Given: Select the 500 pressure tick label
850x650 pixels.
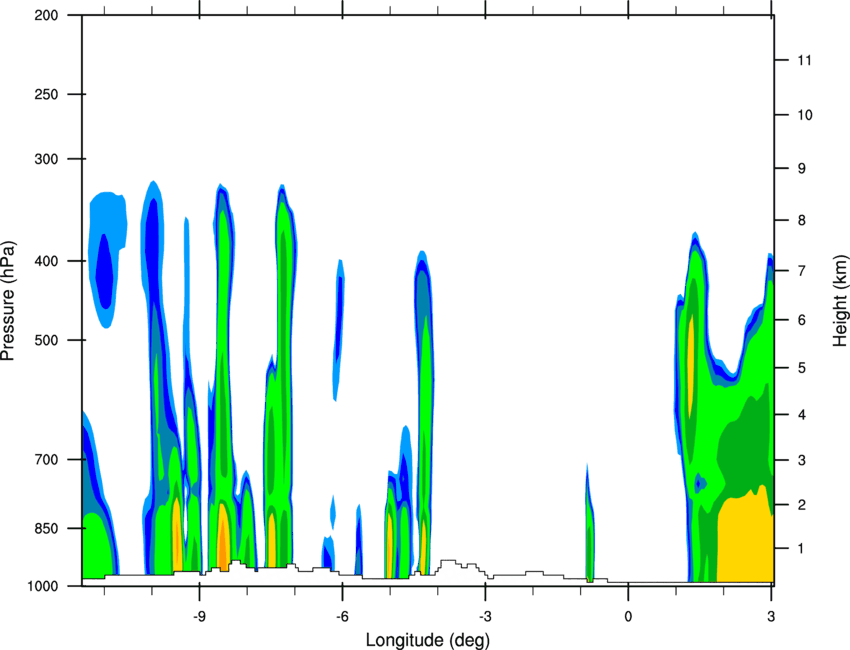Looking at the screenshot, I should [x=46, y=340].
